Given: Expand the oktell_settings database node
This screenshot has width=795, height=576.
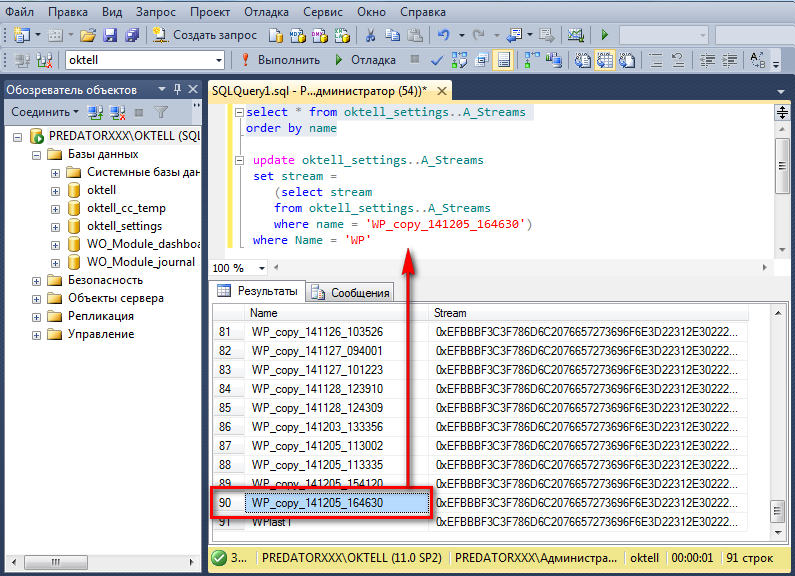Looking at the screenshot, I should 56,226.
